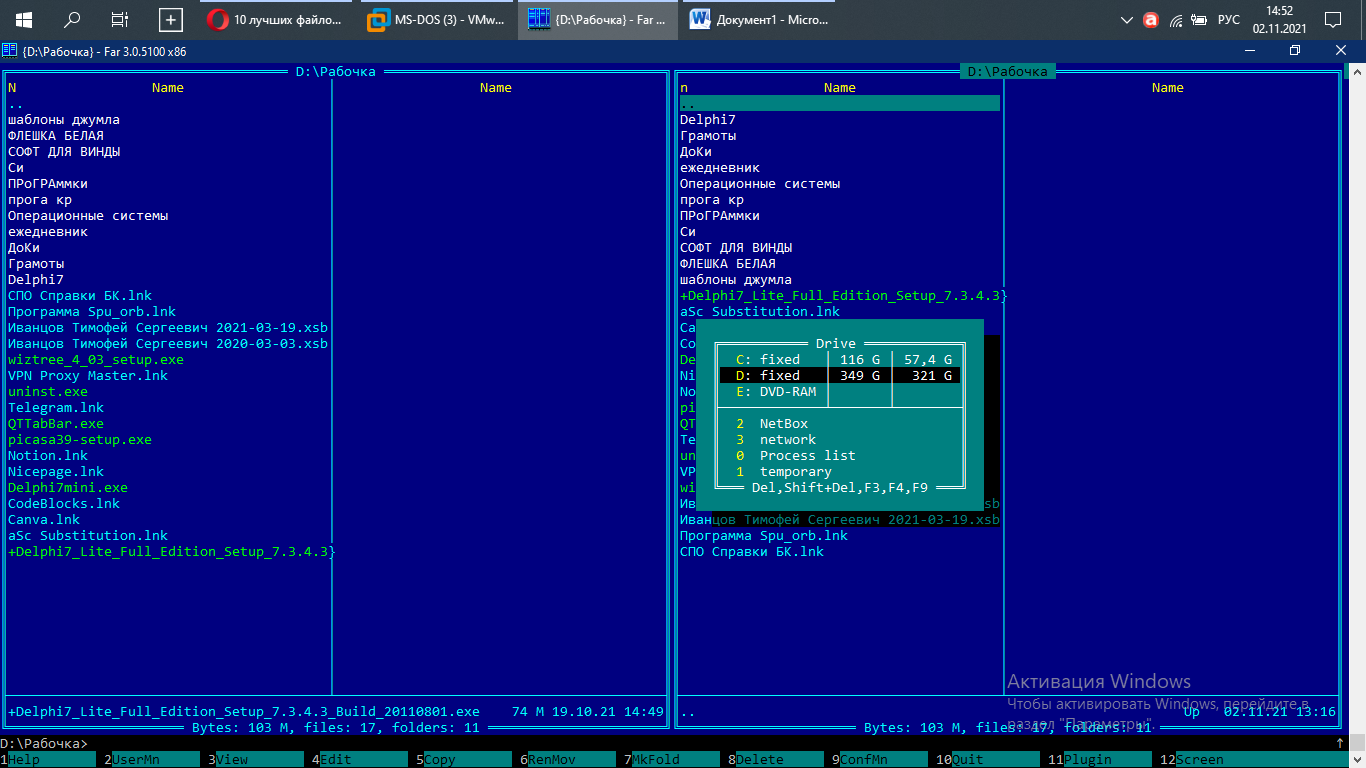This screenshot has height=768, width=1366.
Task: Select СПО Справки БК.lnk in left panel
Action: point(80,295)
